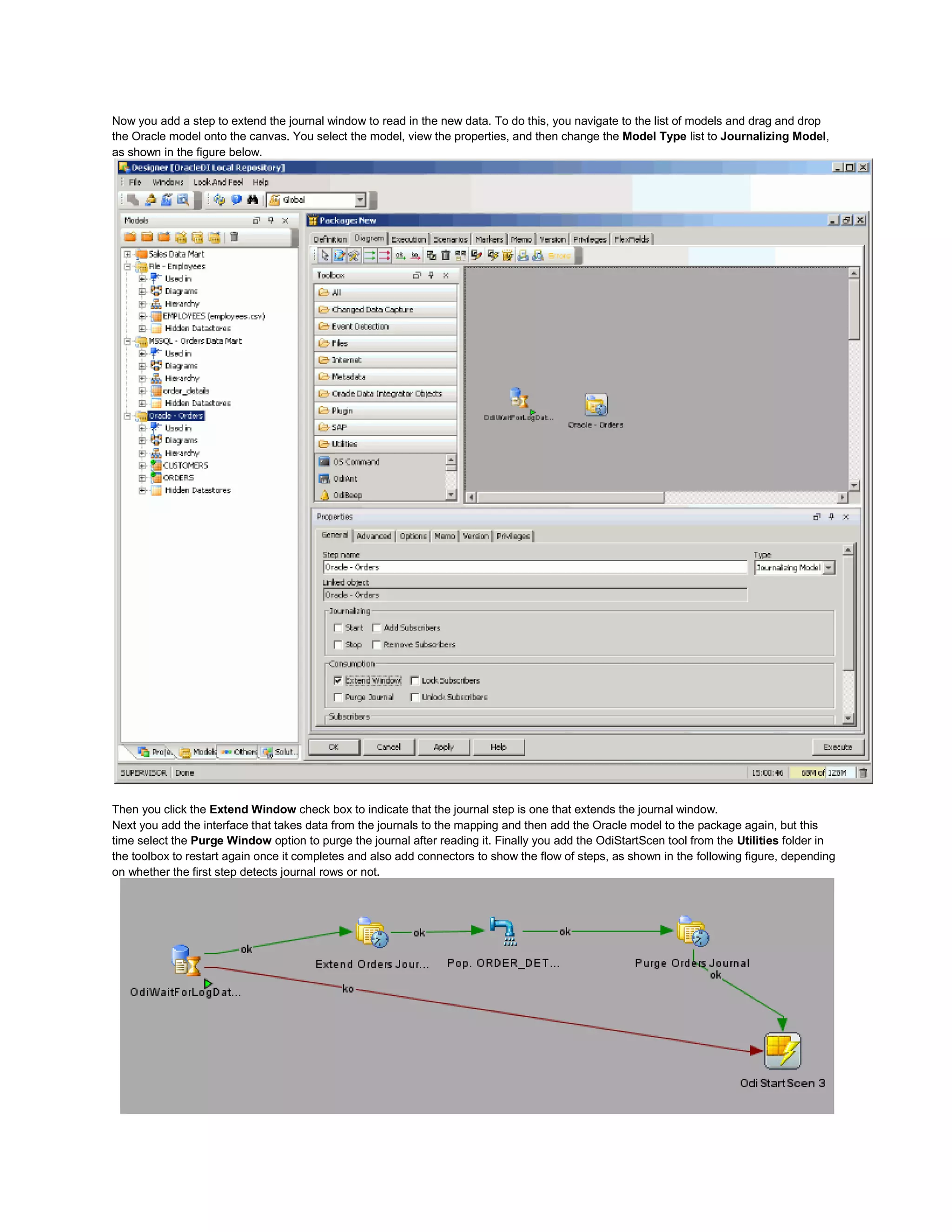The width and height of the screenshot is (952, 1232).
Task: Open the Changed Data Capture toolbox folder
Action: click(386, 310)
